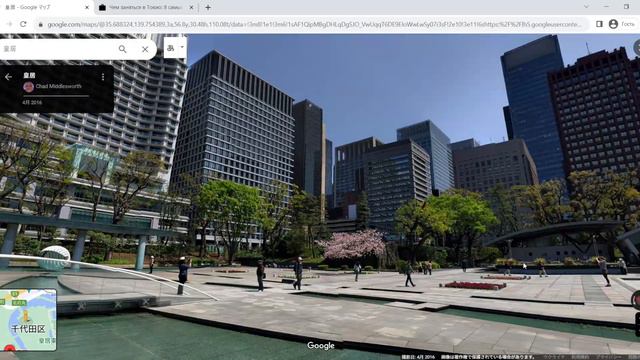Close the Google Maps tab
Screen dimensions: 640x360
[x=87, y=7]
